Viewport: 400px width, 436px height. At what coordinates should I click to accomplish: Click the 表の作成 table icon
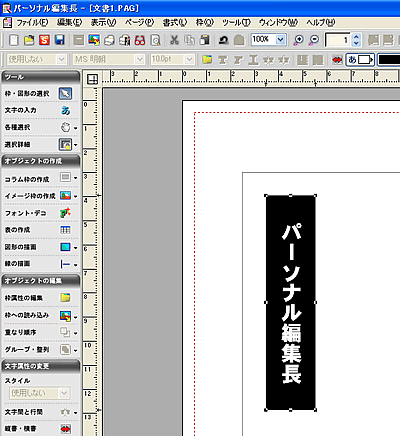(65, 230)
